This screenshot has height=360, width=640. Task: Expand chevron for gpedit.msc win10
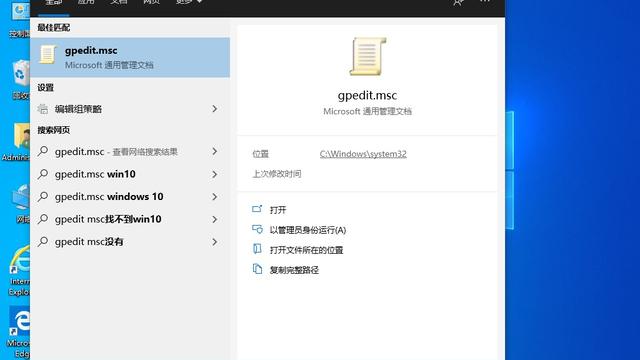[215, 174]
